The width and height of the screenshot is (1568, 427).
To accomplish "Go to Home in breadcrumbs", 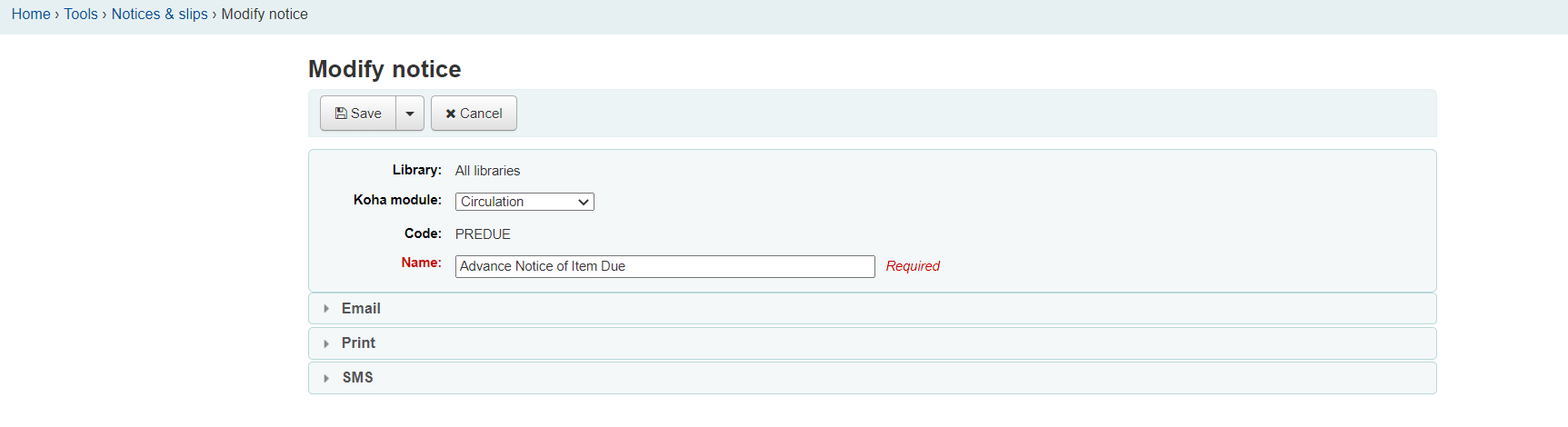I will coord(31,14).
